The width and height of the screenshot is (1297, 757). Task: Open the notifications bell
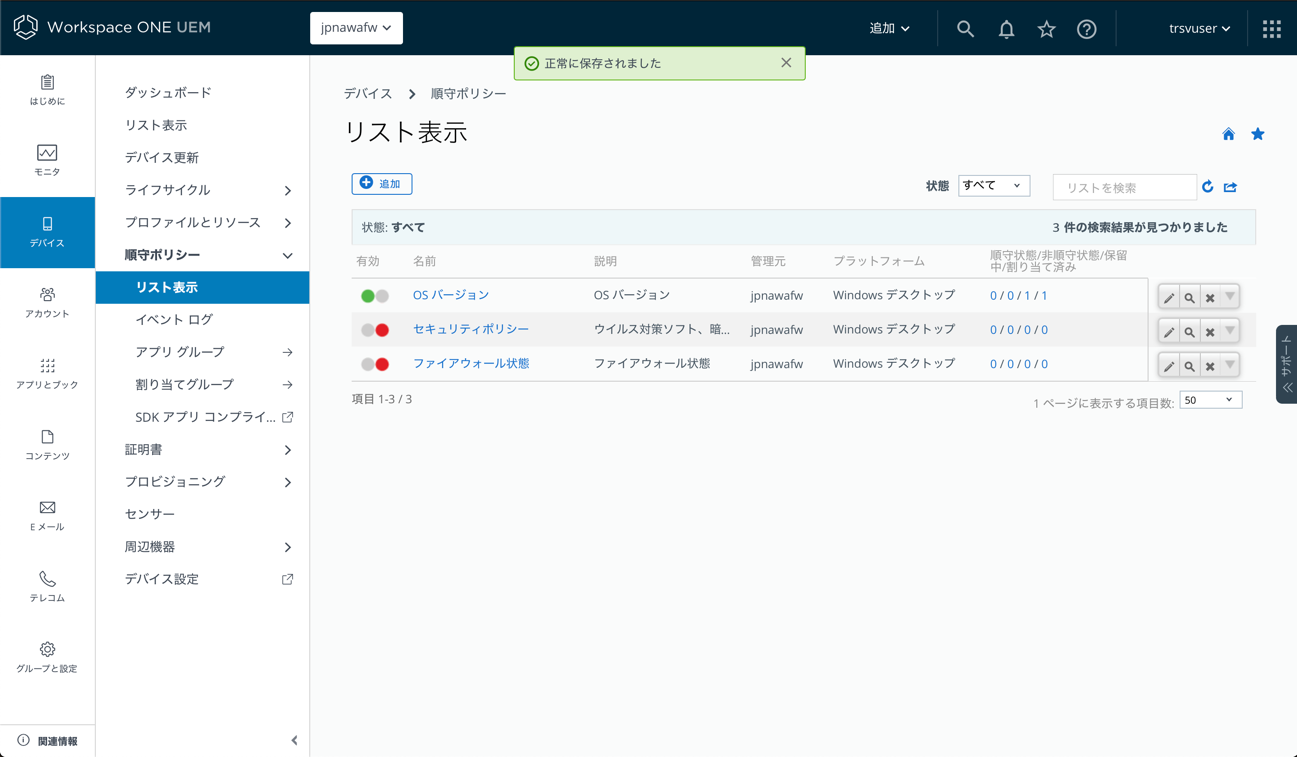1006,29
